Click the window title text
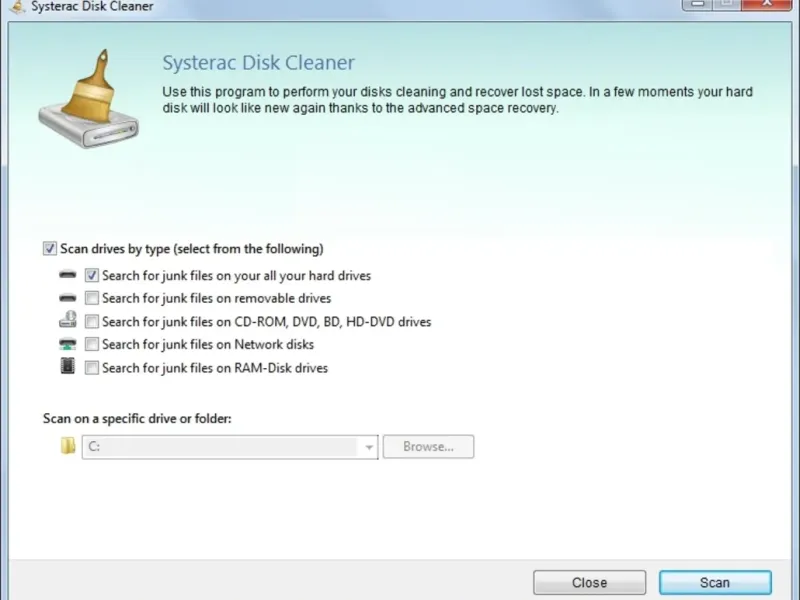The height and width of the screenshot is (600, 800). point(92,7)
